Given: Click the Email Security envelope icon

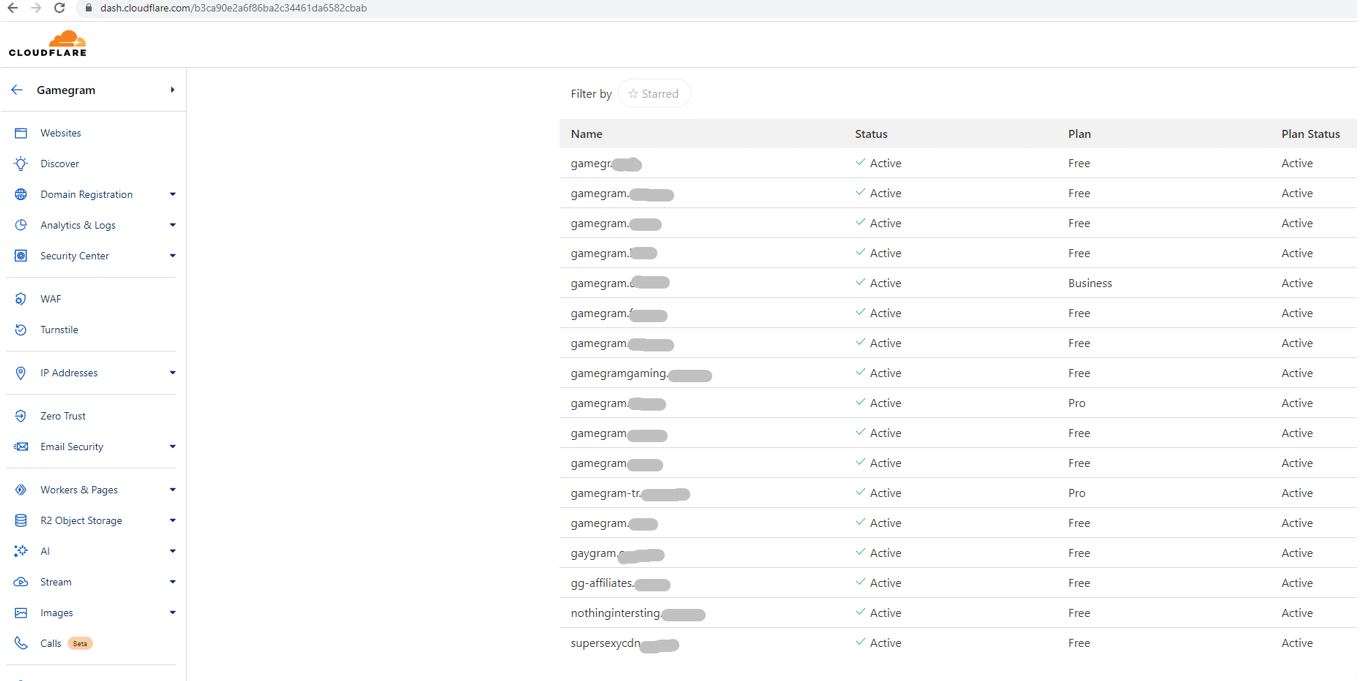Looking at the screenshot, I should (x=21, y=447).
